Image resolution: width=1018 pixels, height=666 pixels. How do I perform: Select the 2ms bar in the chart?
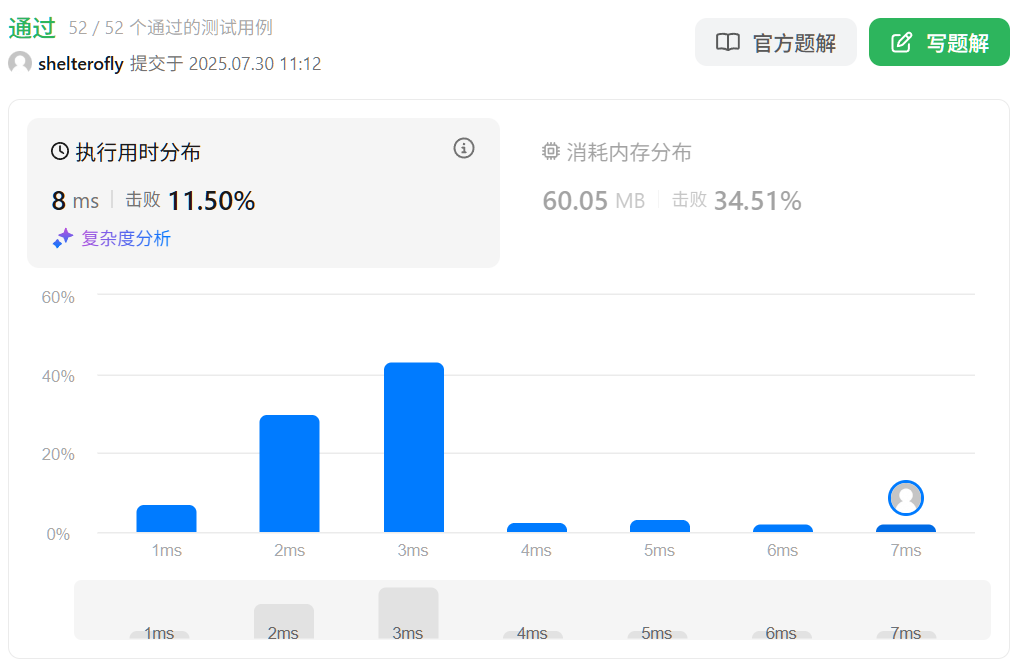290,474
